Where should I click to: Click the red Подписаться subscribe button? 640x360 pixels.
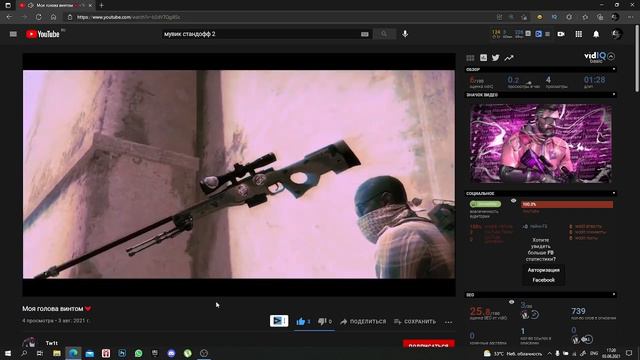[x=429, y=344]
